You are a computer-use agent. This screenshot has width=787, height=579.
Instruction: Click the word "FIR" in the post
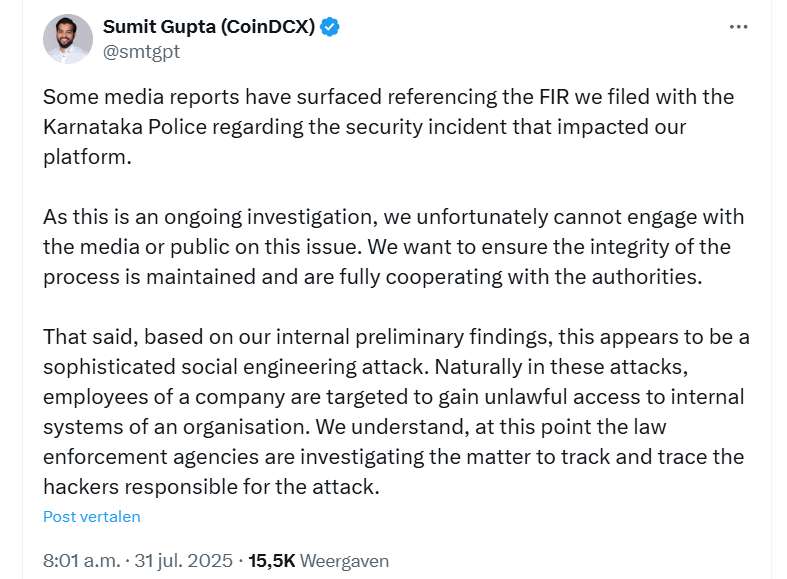click(x=554, y=97)
